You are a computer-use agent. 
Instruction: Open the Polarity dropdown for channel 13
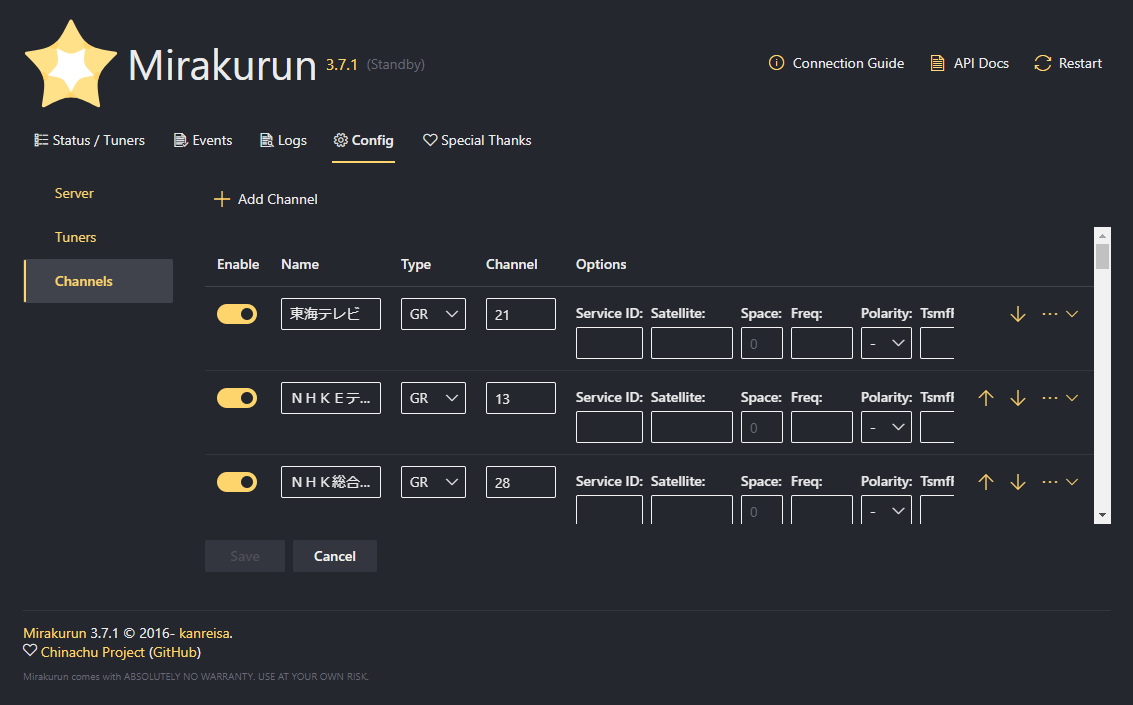click(x=886, y=427)
